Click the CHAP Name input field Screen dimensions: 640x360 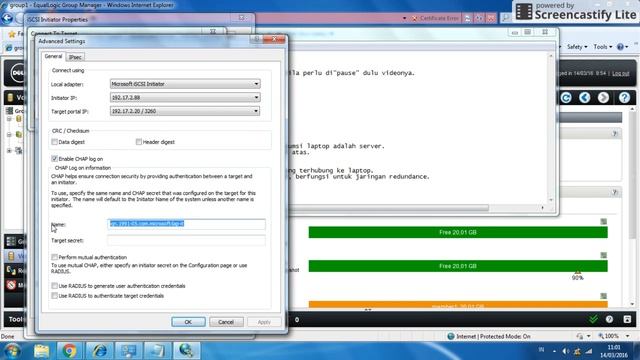(186, 224)
